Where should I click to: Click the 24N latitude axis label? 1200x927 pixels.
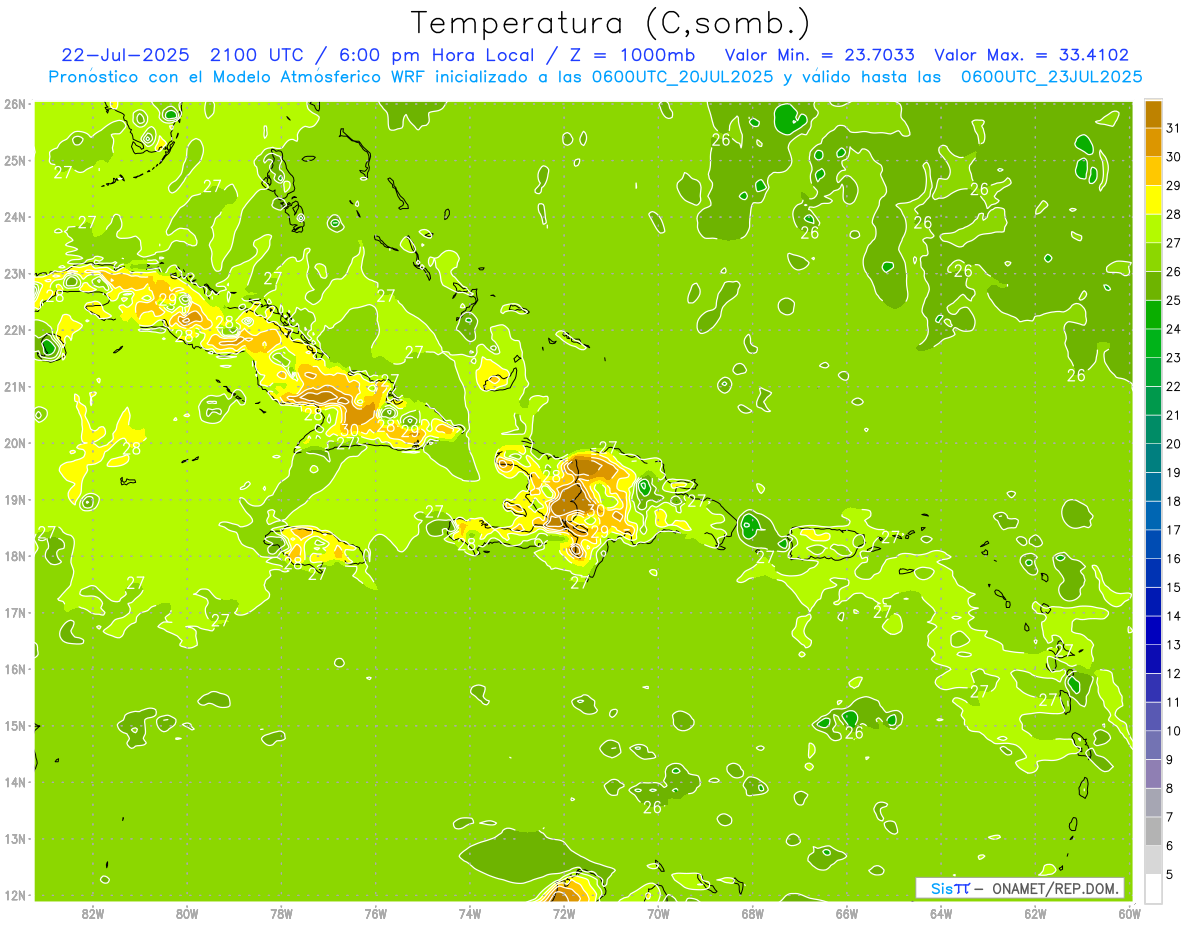click(x=14, y=217)
